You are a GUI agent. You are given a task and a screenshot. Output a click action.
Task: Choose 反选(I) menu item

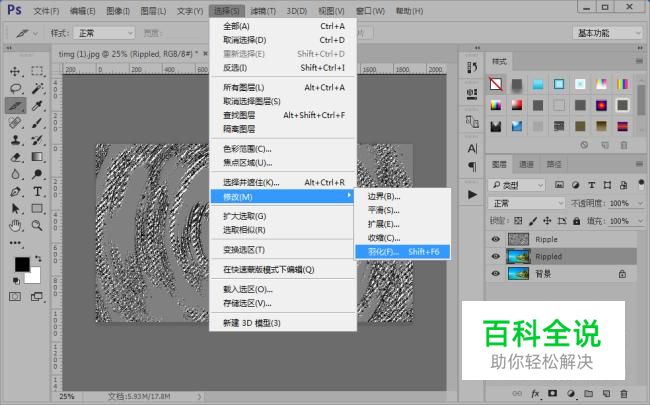pyautogui.click(x=283, y=68)
